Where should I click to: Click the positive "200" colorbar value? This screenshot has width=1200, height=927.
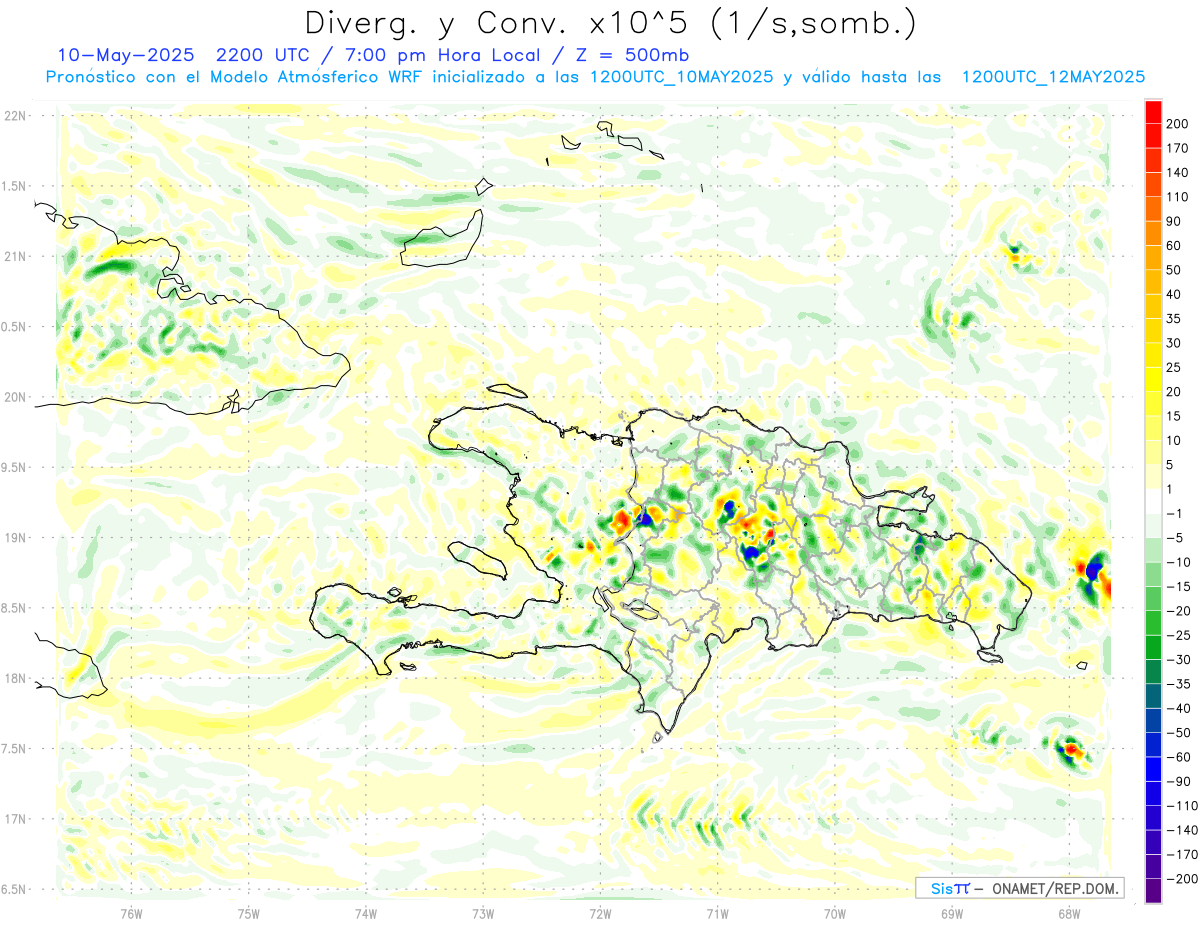coord(1177,124)
